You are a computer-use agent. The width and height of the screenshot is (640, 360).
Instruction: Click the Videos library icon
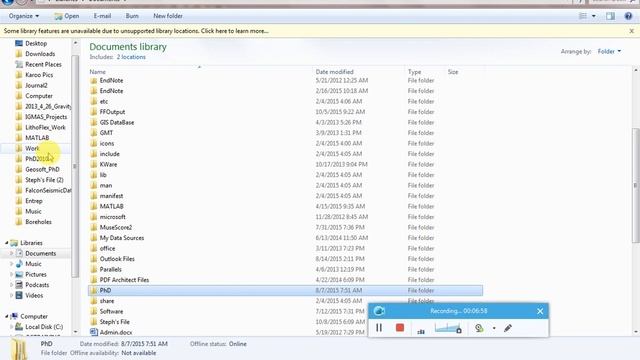pos(19,296)
